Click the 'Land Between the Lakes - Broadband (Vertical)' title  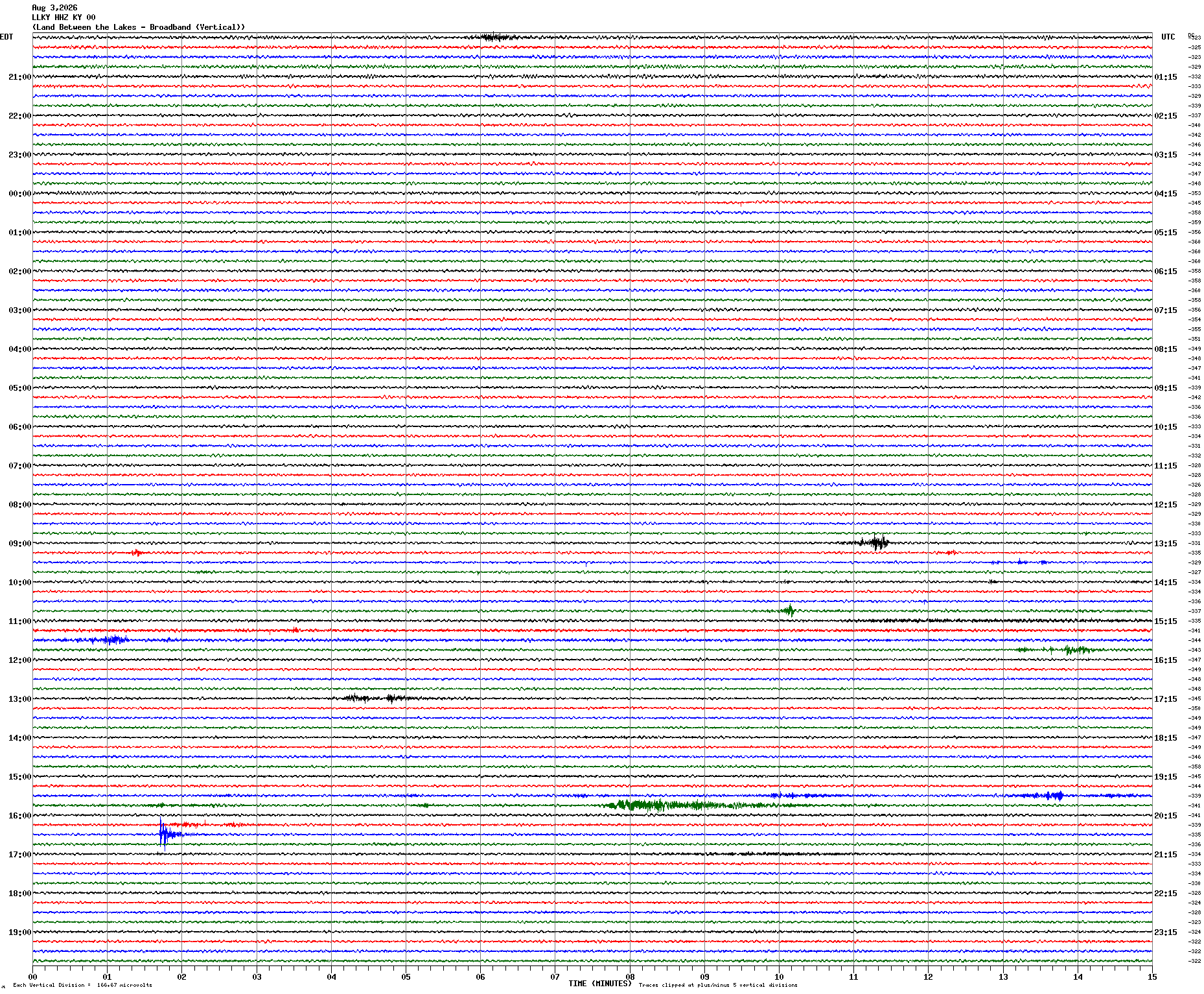click(x=139, y=27)
